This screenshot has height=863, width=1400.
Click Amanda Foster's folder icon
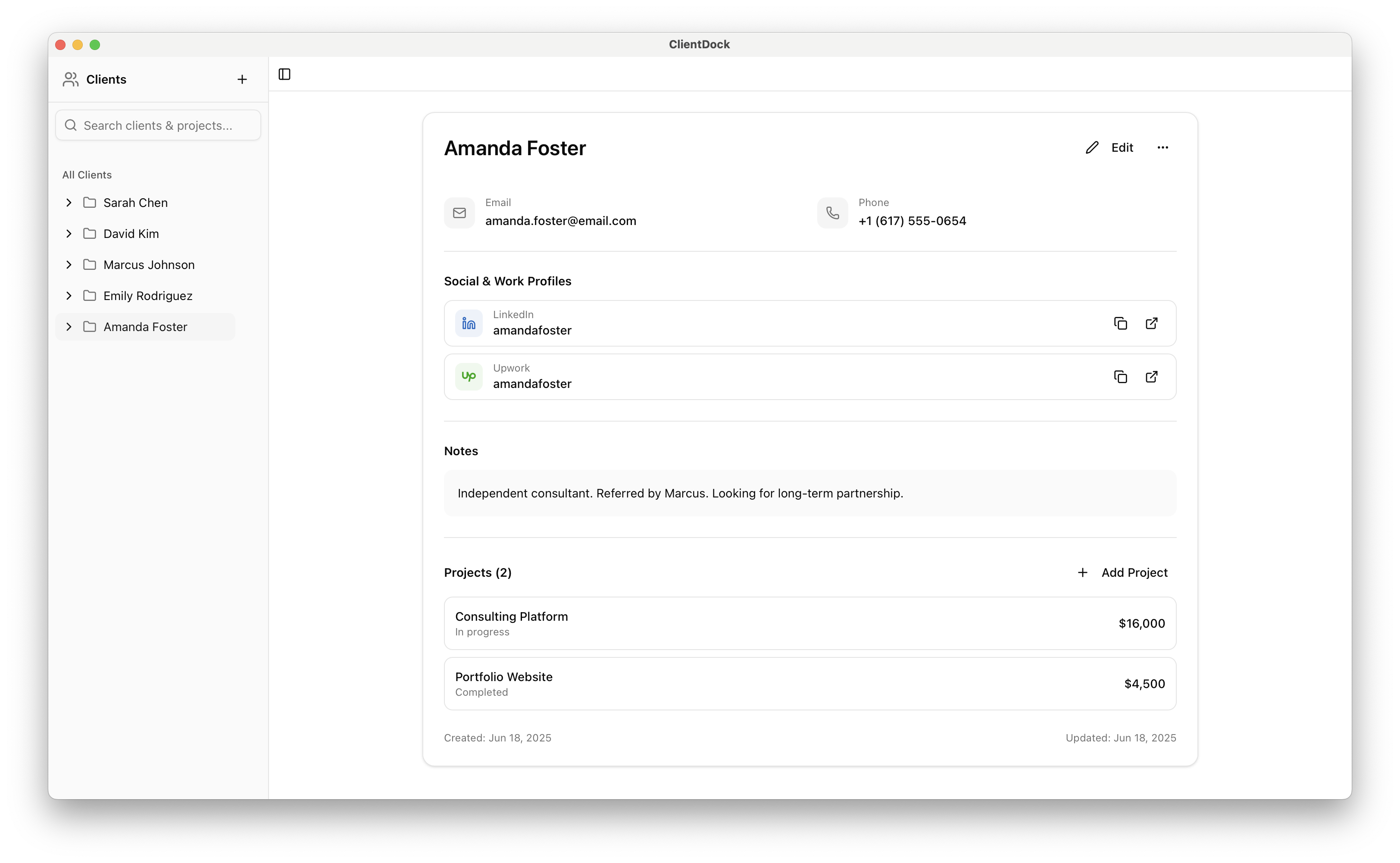coord(89,326)
